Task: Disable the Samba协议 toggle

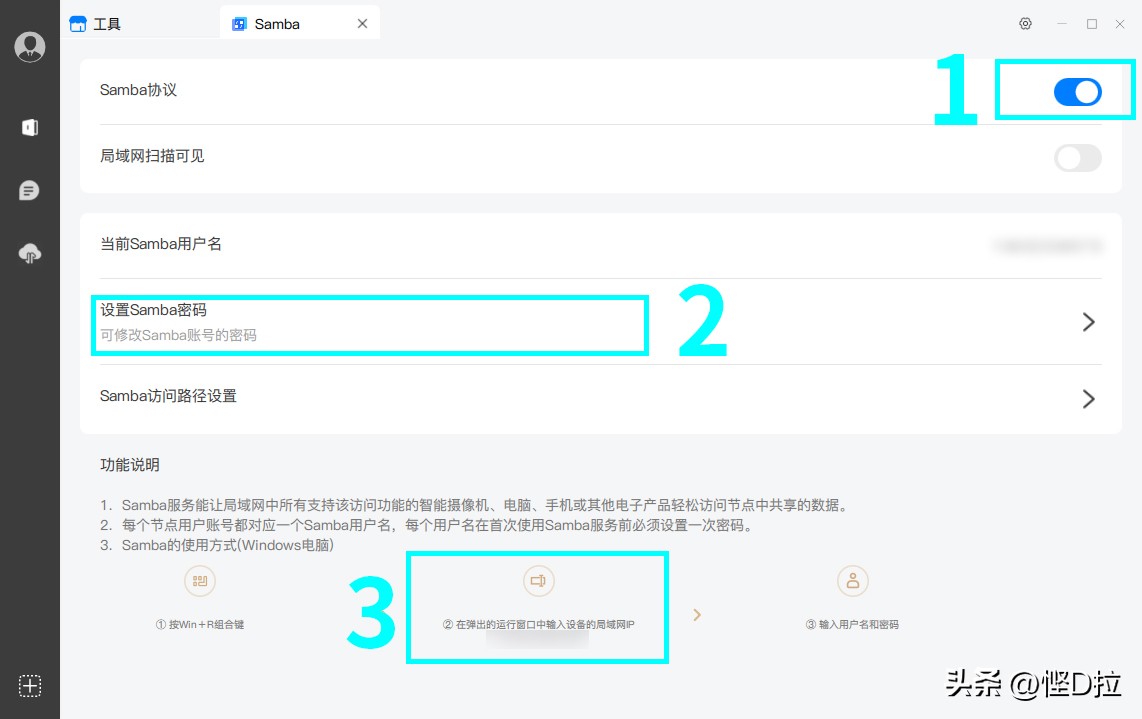Action: tap(1077, 91)
